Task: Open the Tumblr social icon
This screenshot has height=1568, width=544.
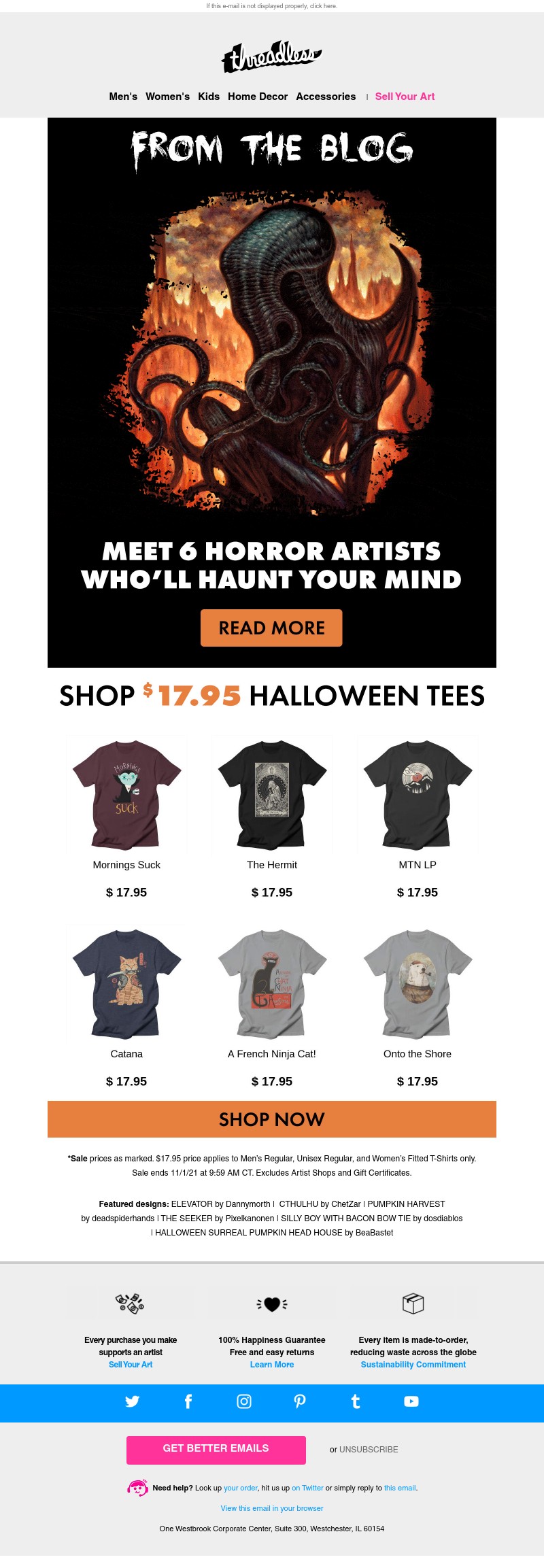Action: [x=355, y=1401]
